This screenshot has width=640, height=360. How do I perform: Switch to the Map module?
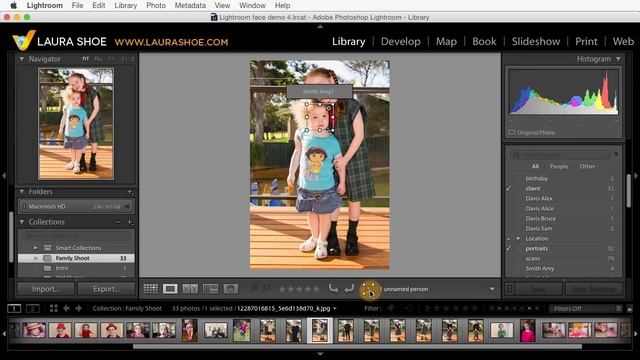(446, 41)
